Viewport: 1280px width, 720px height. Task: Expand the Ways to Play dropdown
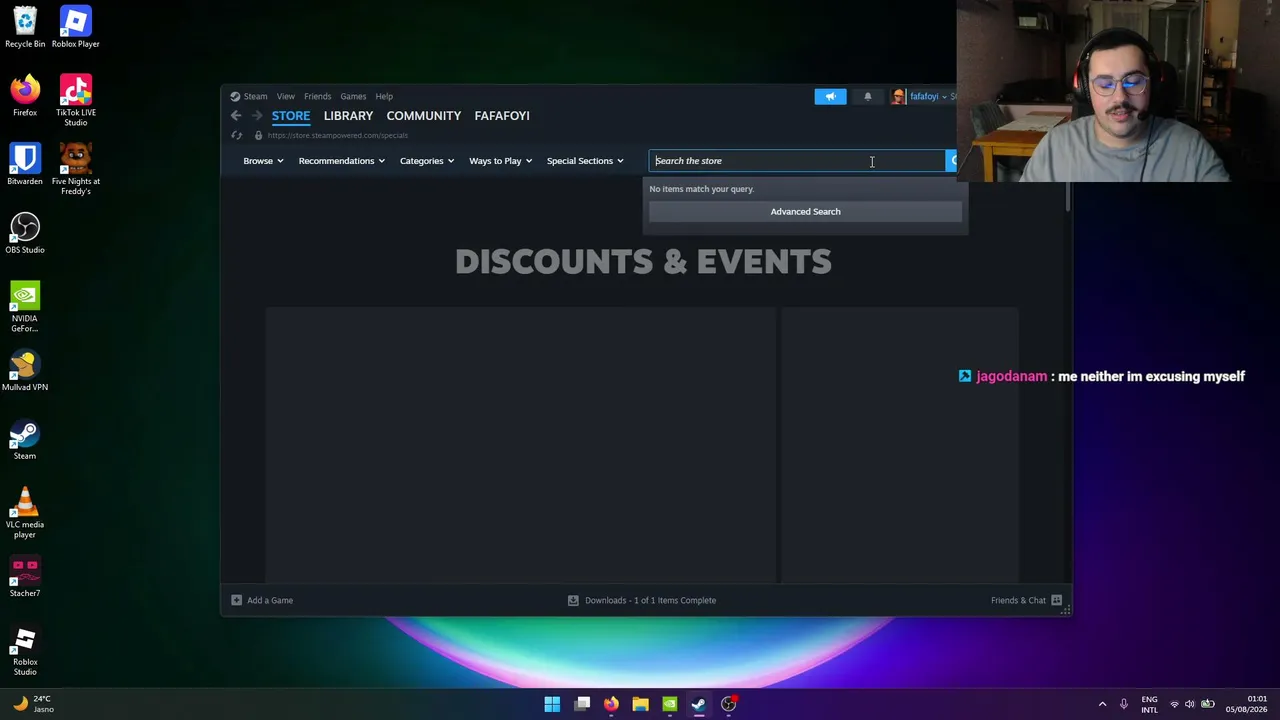(x=500, y=161)
